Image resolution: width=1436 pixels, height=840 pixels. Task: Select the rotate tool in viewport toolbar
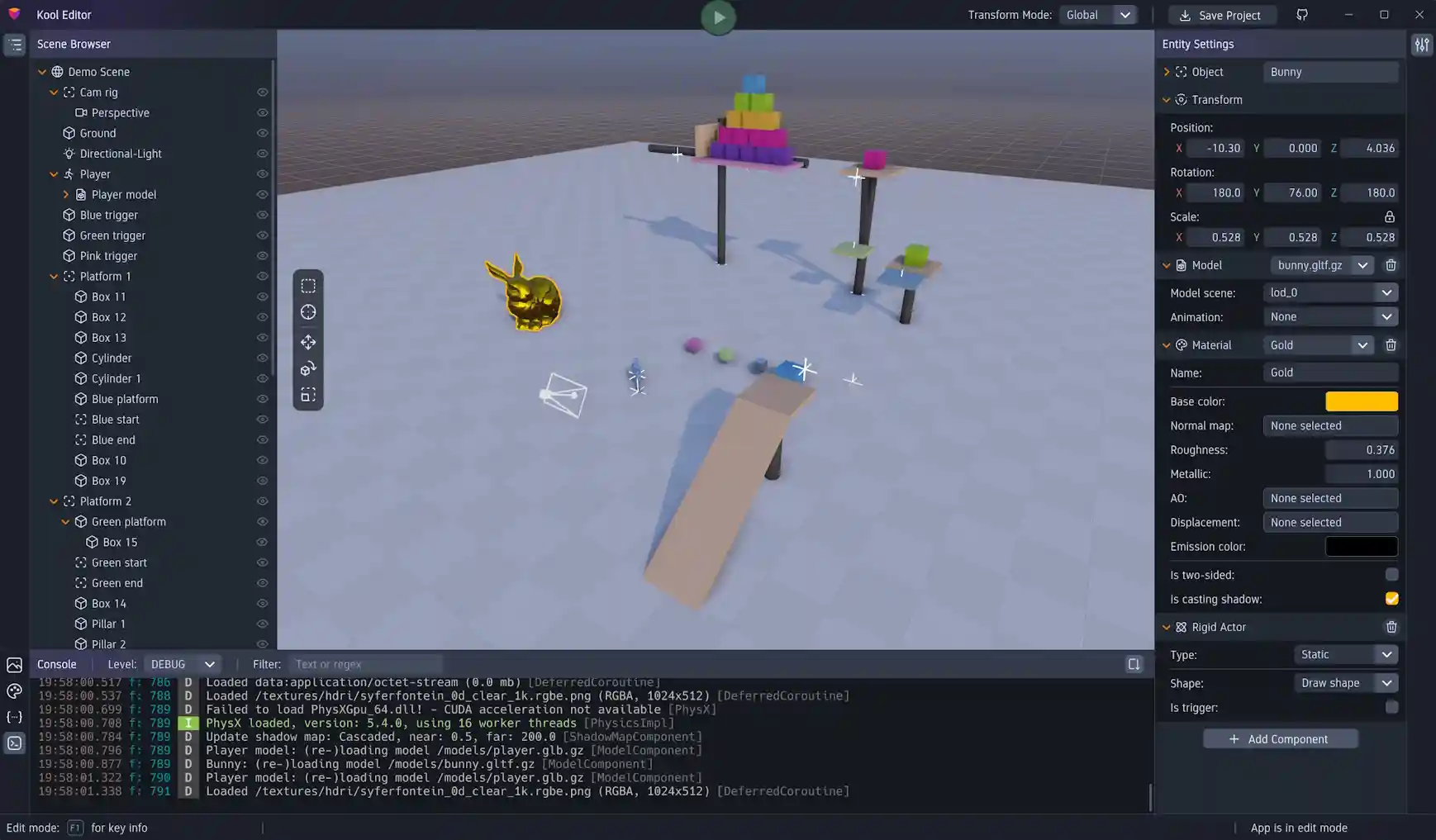pyautogui.click(x=308, y=368)
